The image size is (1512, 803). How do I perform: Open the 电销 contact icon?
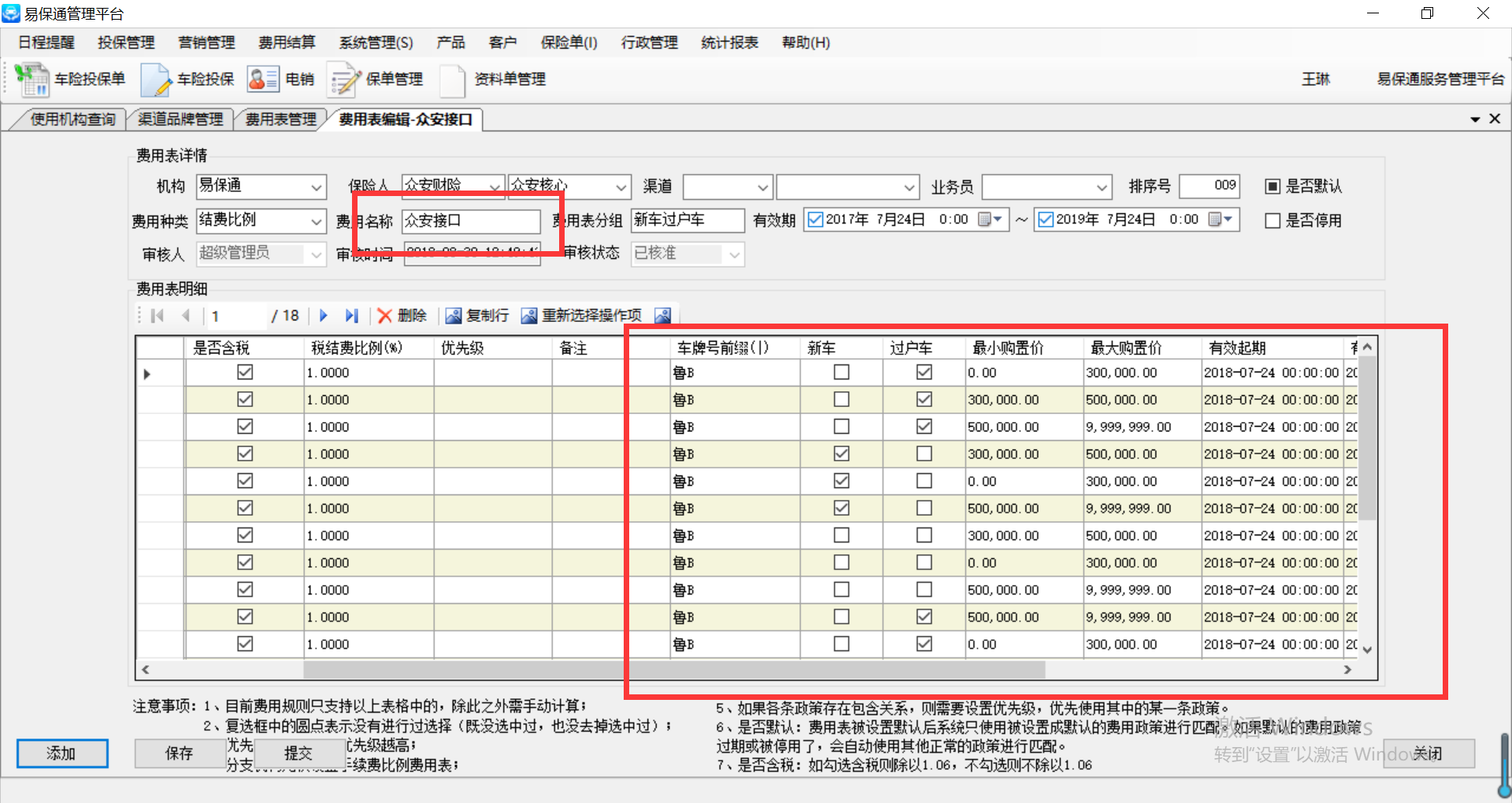pyautogui.click(x=262, y=80)
